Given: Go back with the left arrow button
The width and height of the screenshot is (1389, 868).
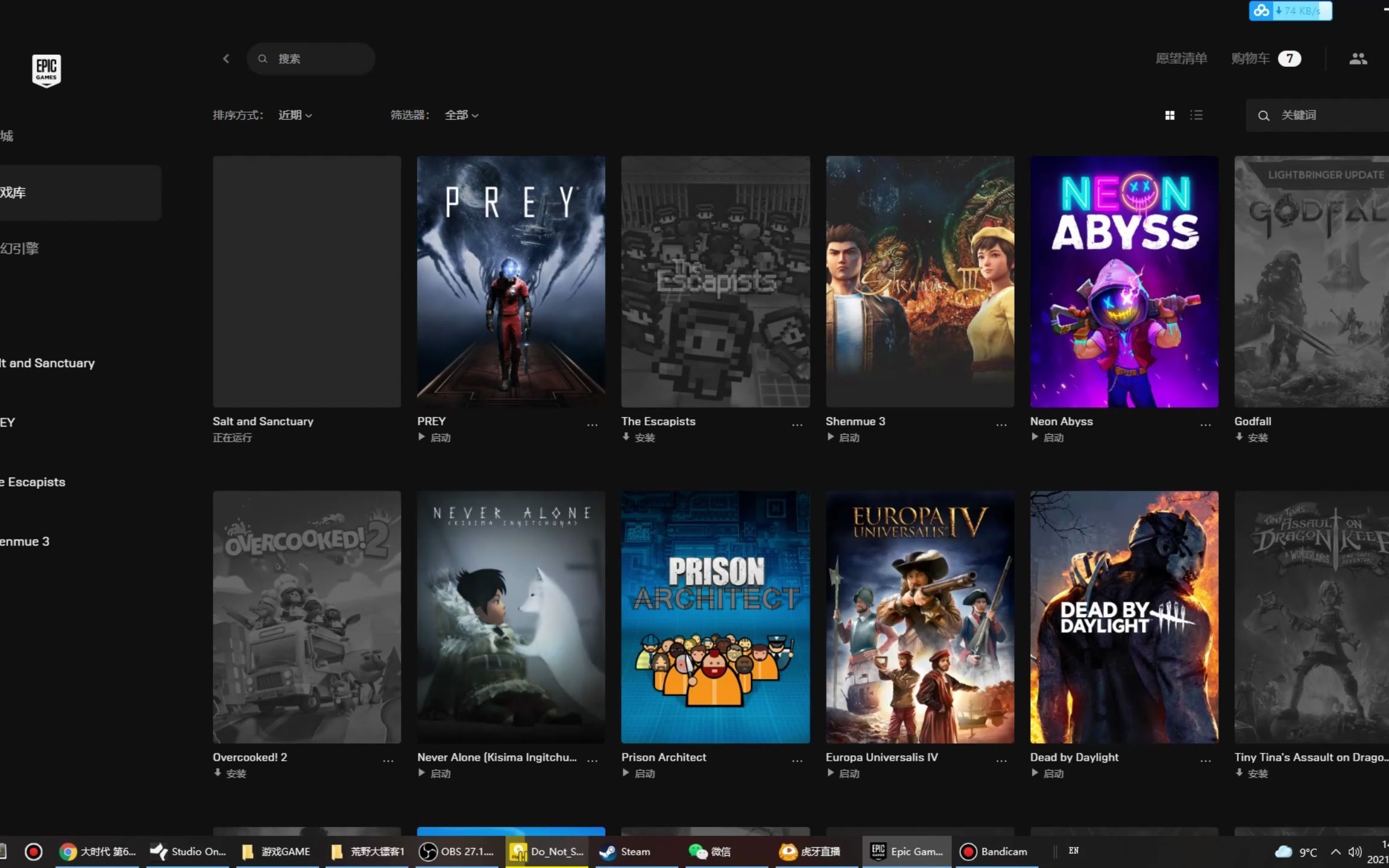Looking at the screenshot, I should pyautogui.click(x=226, y=58).
